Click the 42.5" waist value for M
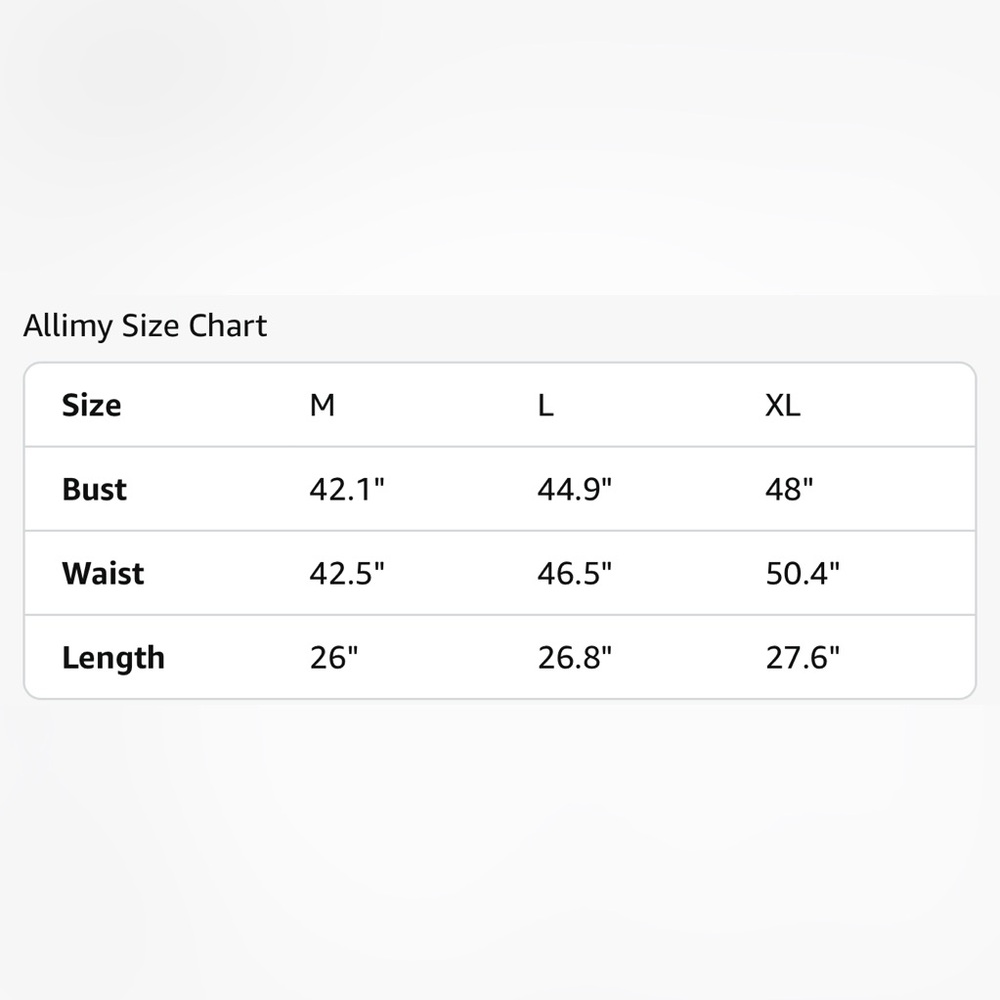This screenshot has width=1000, height=1000. point(347,573)
